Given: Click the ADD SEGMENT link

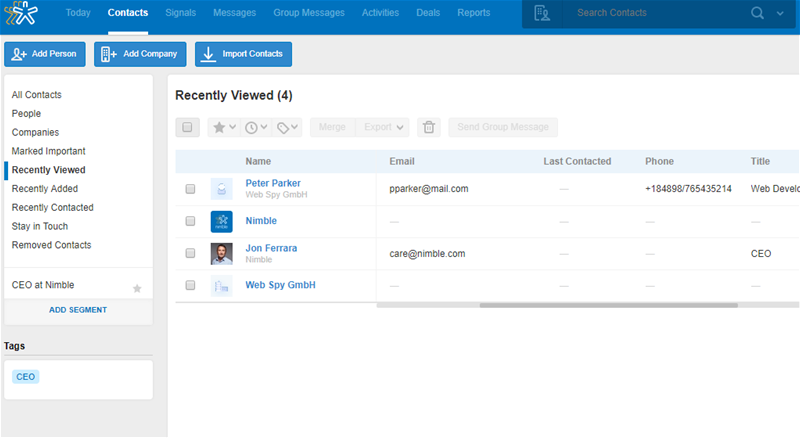Looking at the screenshot, I should coord(78,310).
